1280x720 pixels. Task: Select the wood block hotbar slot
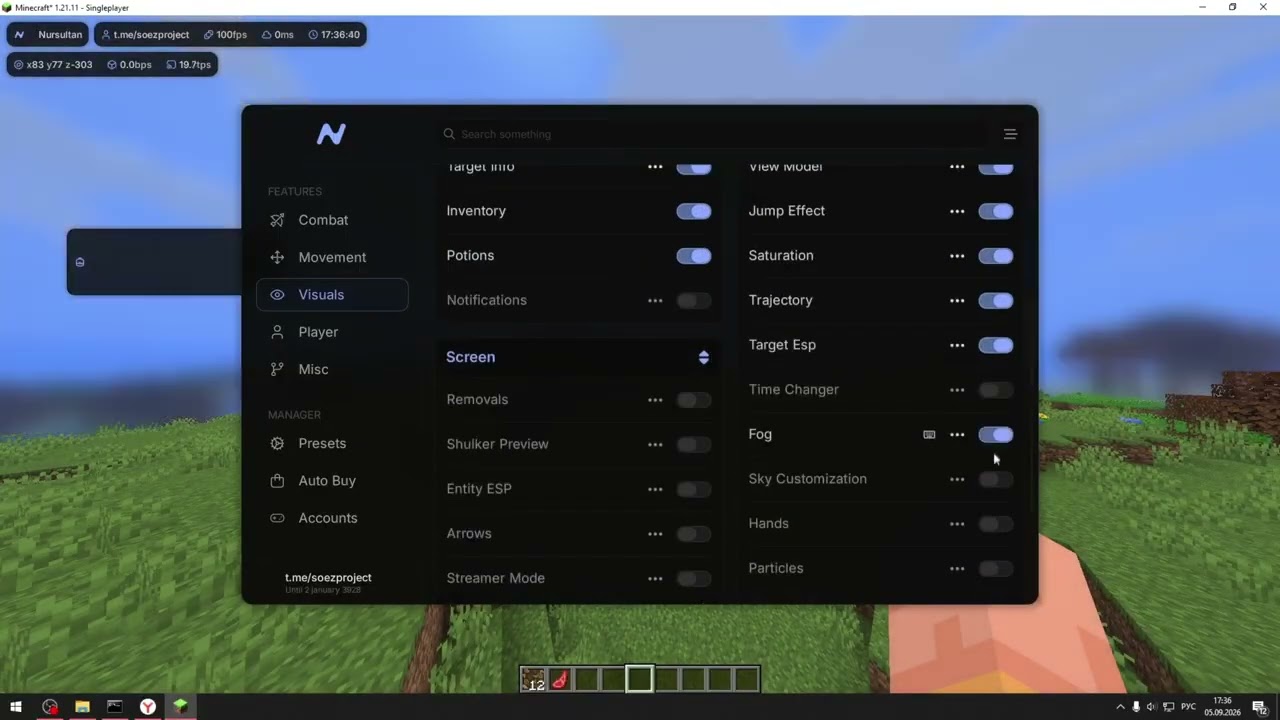click(534, 680)
